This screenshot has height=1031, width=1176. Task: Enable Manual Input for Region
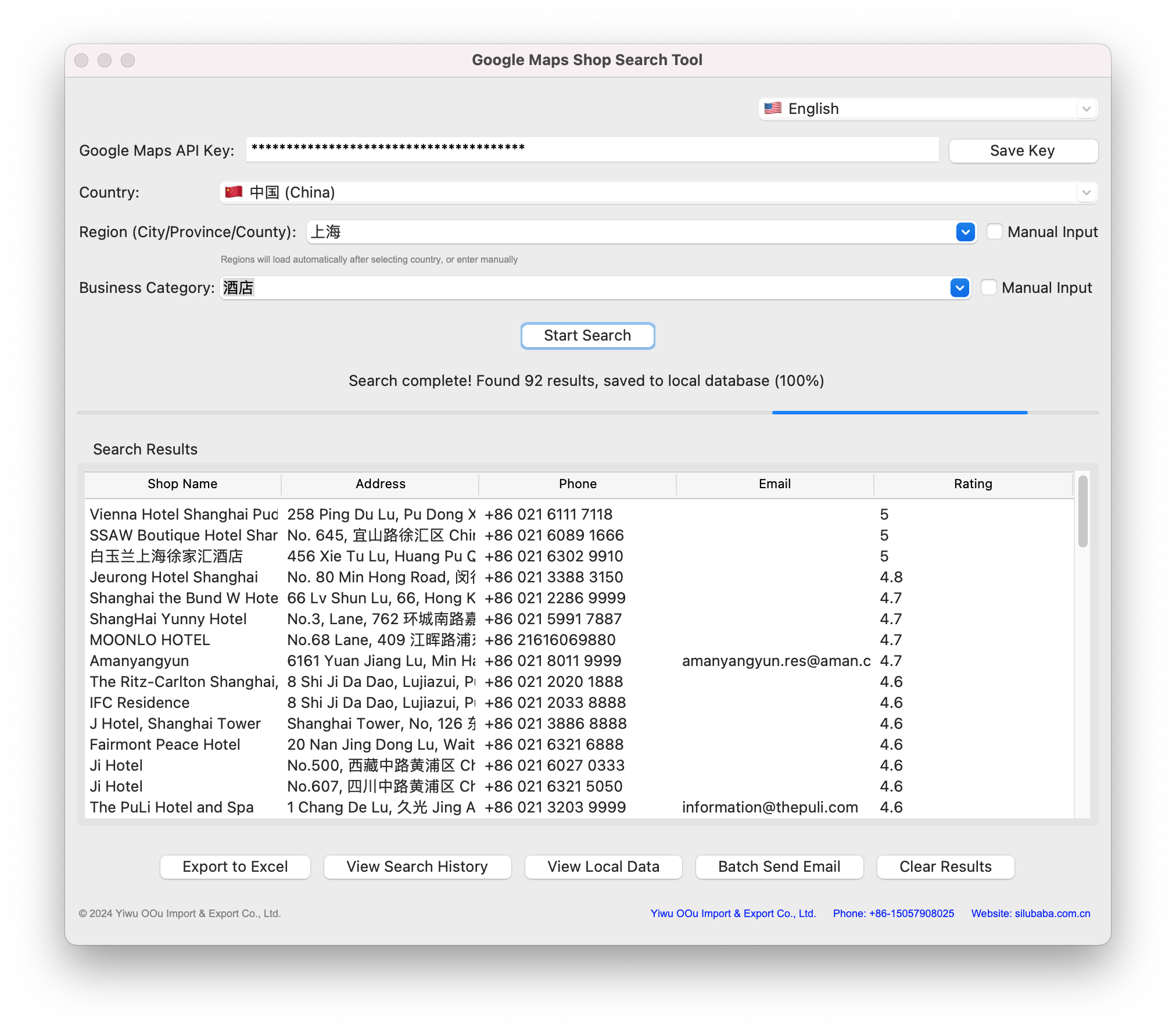click(994, 232)
